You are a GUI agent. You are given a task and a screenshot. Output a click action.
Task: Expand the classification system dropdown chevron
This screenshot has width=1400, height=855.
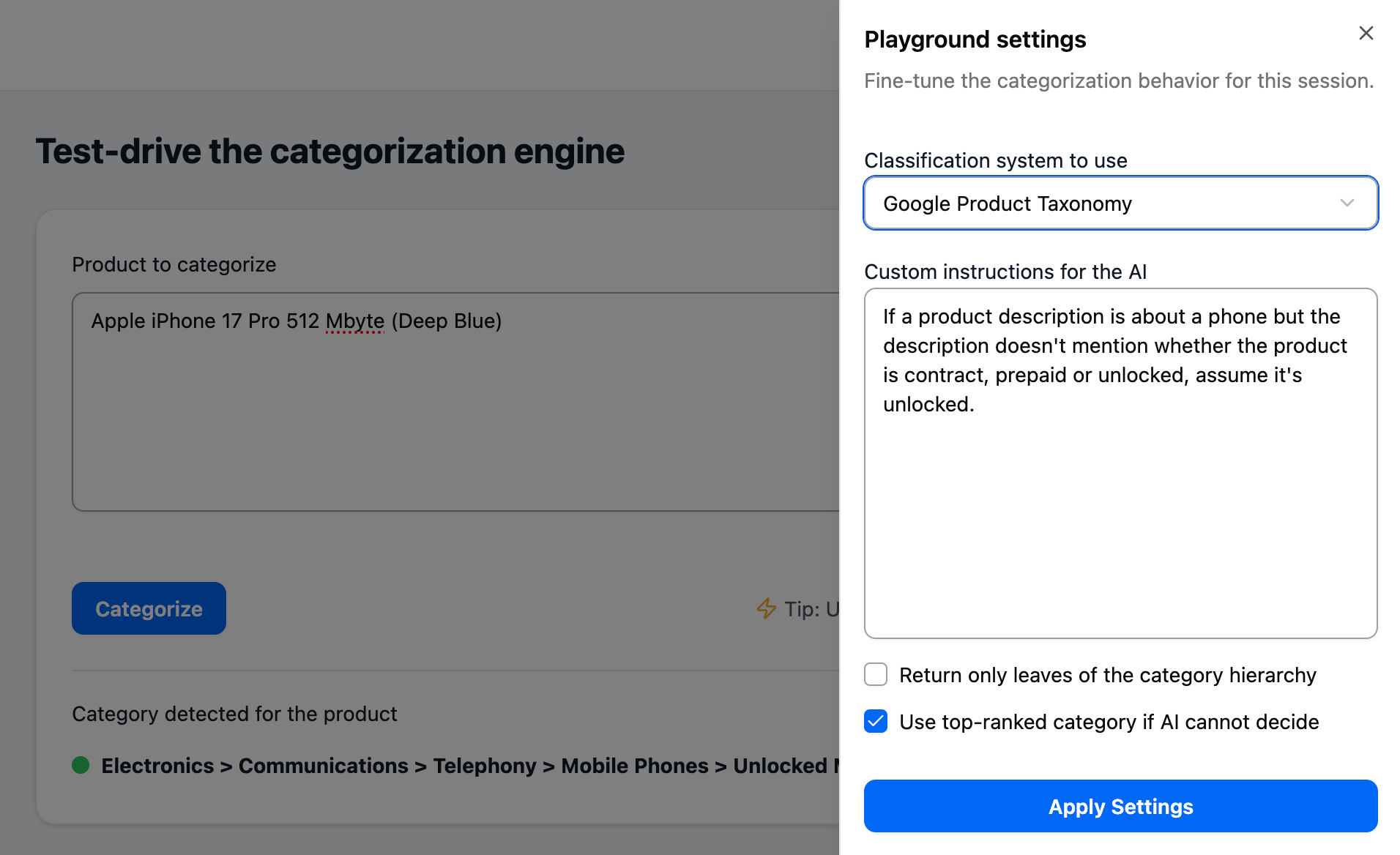point(1347,204)
